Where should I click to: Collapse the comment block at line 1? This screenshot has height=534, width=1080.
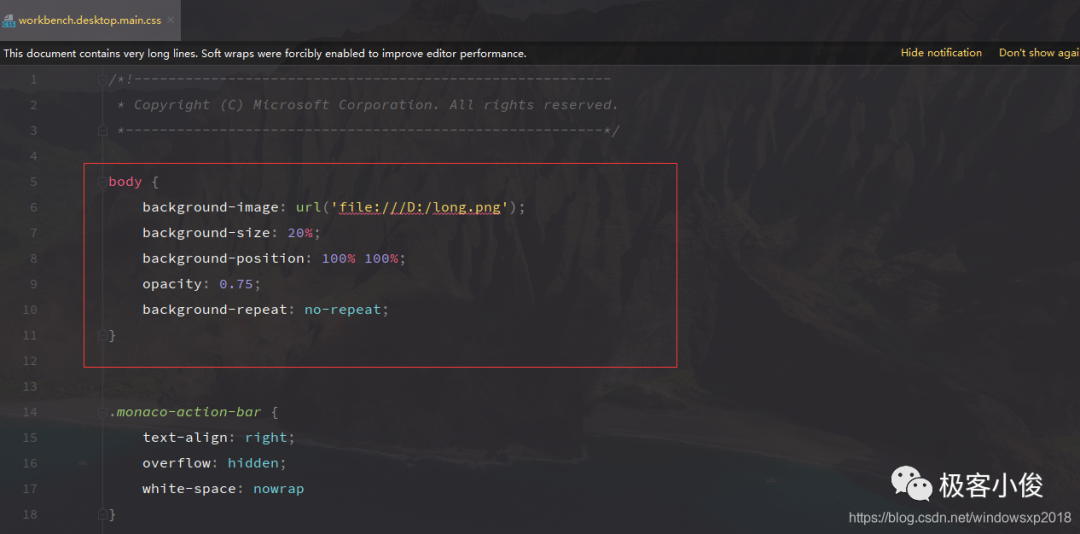coord(102,80)
